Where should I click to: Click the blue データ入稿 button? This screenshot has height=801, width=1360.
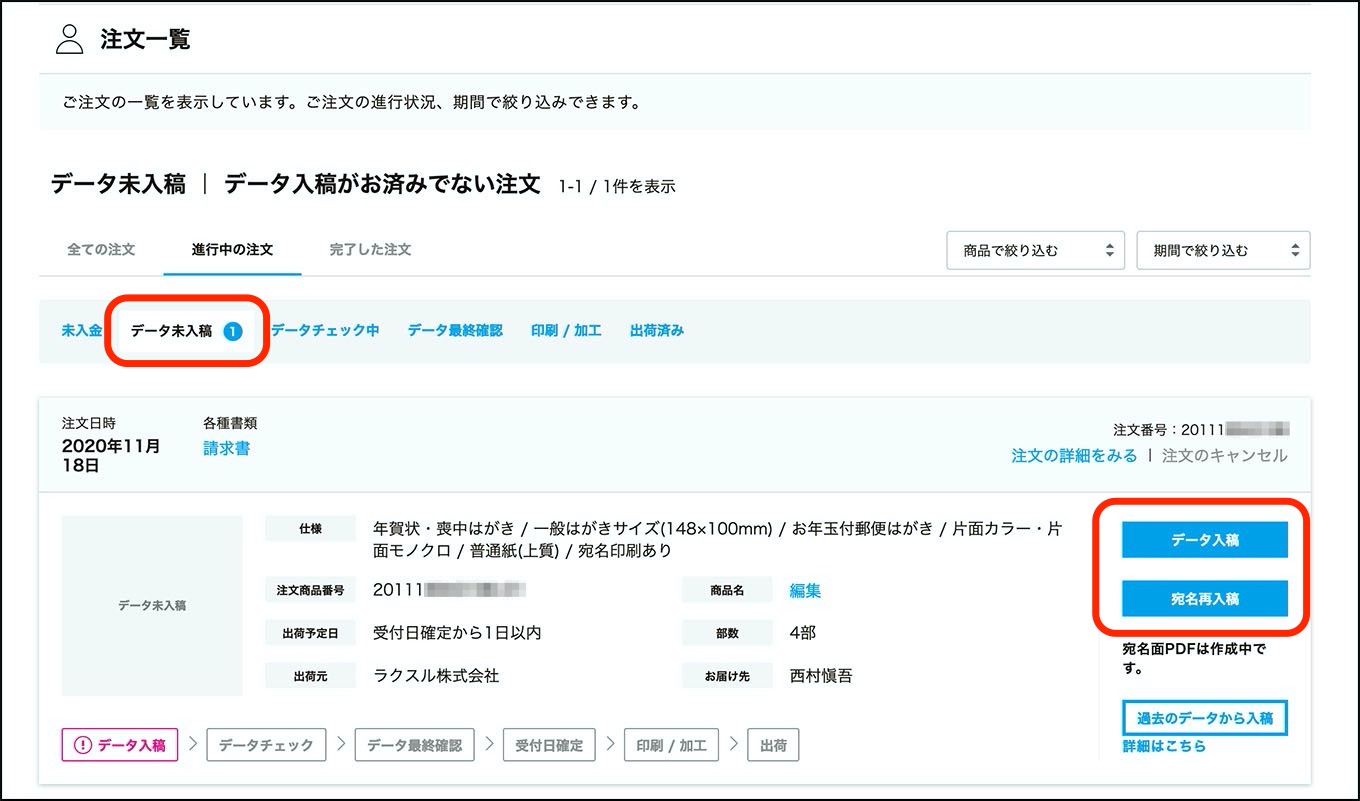(1205, 540)
